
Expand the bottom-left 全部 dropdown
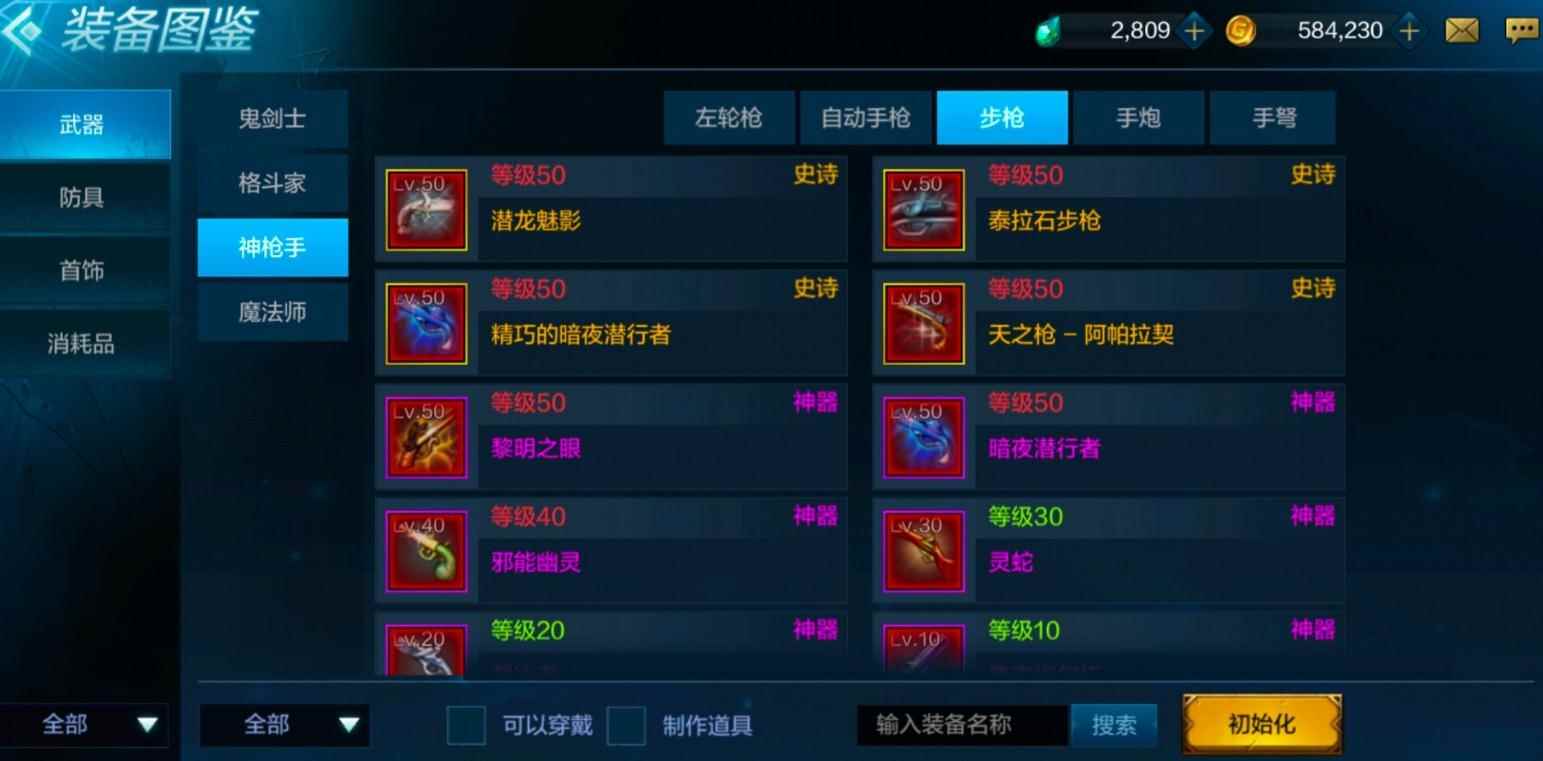[x=85, y=725]
